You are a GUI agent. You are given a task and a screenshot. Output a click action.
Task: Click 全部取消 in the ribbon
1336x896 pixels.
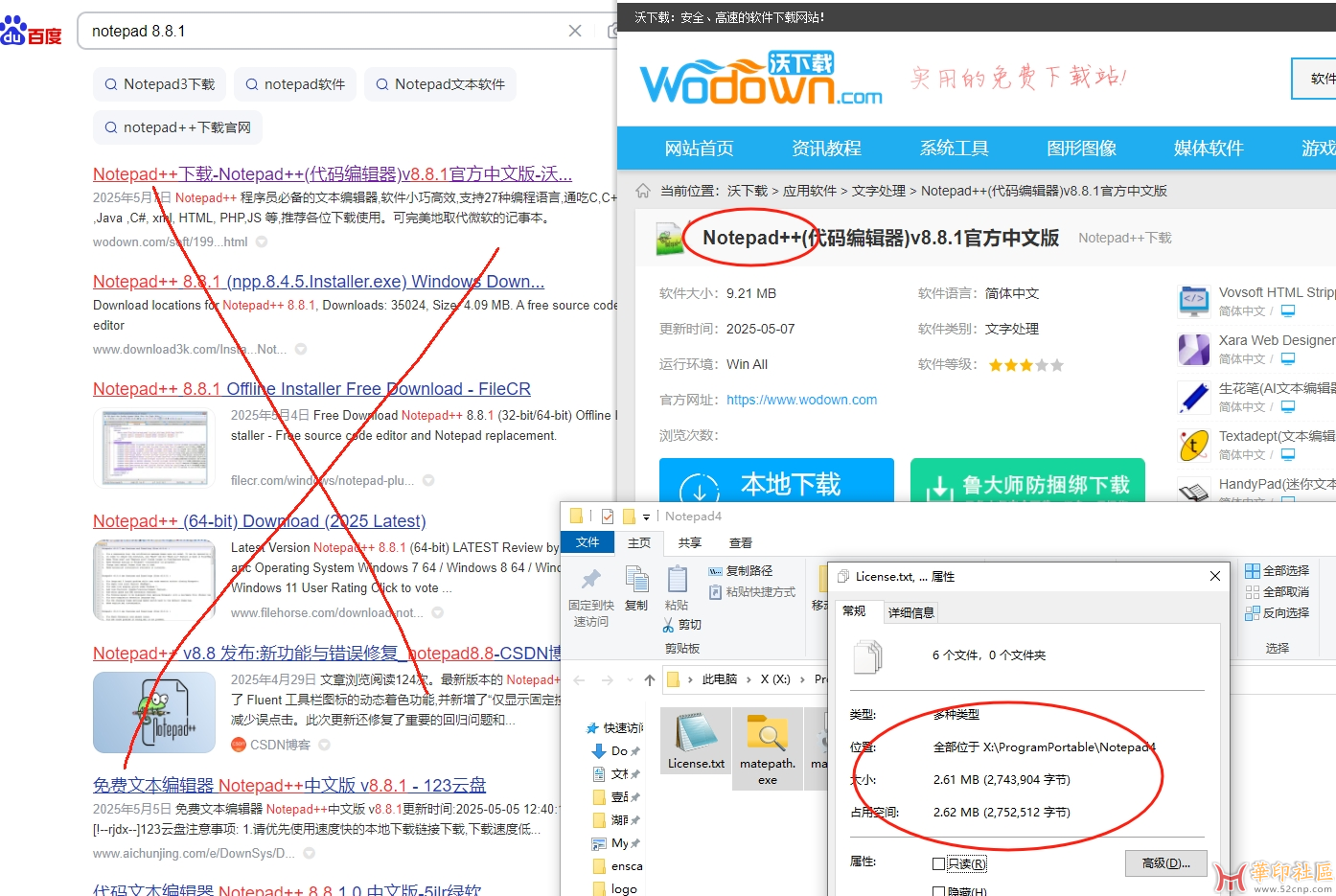pyautogui.click(x=1277, y=592)
